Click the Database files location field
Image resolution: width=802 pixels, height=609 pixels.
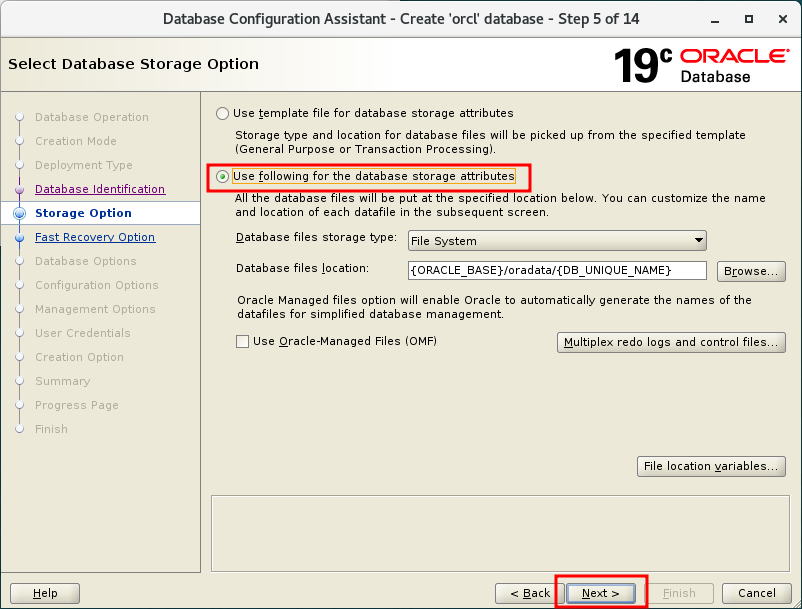coord(557,270)
